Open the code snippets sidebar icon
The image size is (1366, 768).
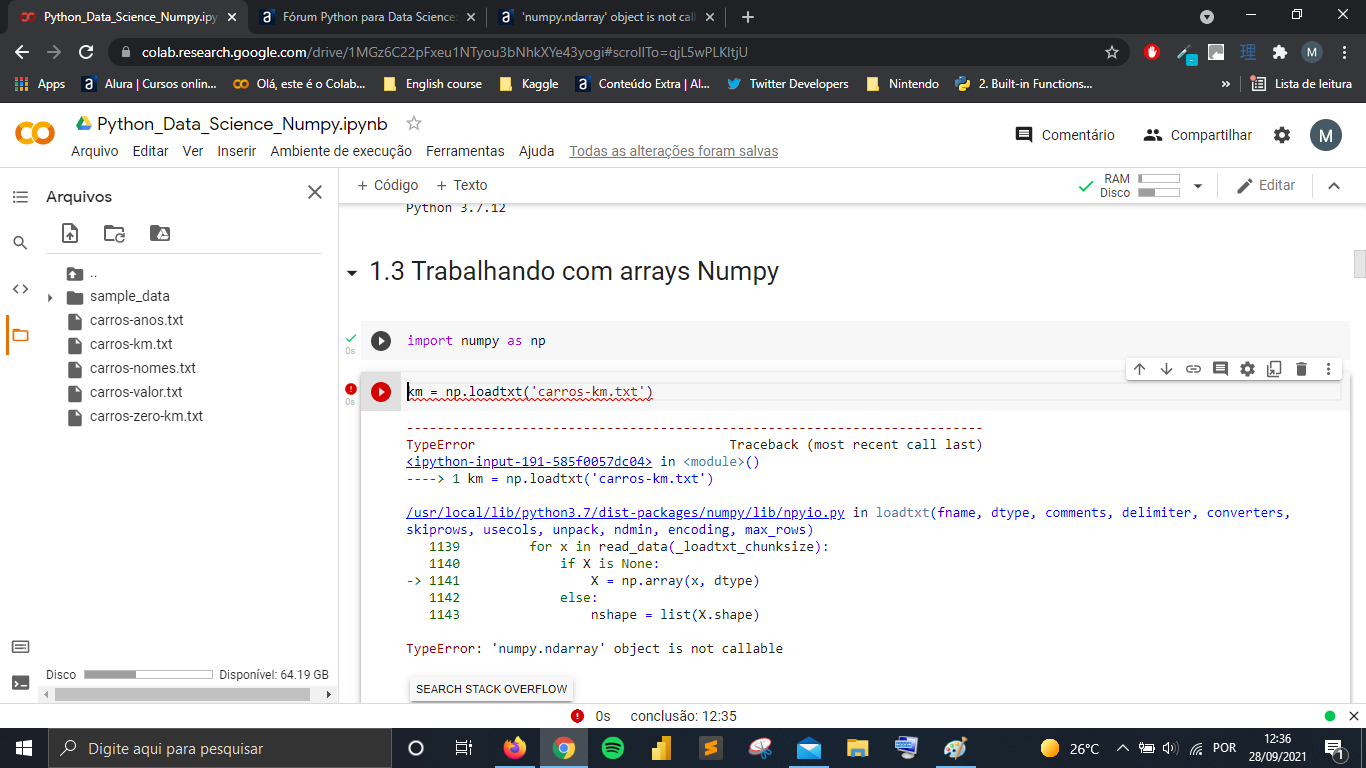[20, 289]
